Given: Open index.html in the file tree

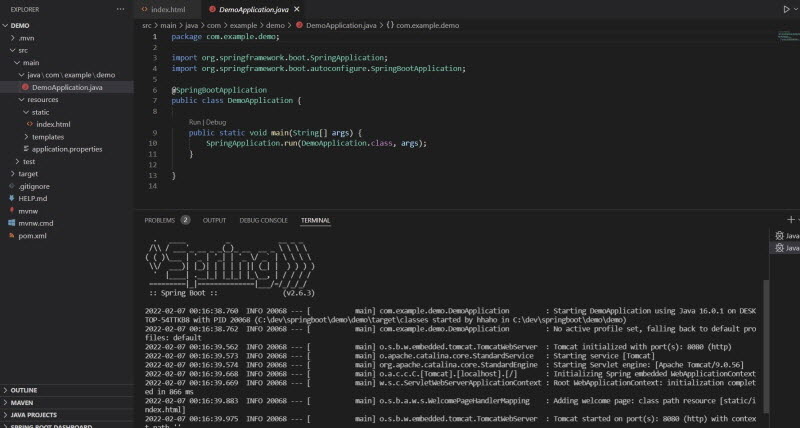Looking at the screenshot, I should pos(66,124).
